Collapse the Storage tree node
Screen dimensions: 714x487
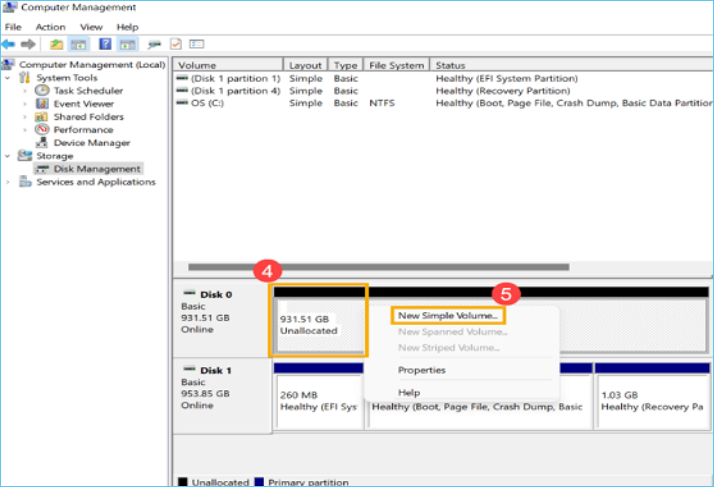tap(10, 156)
